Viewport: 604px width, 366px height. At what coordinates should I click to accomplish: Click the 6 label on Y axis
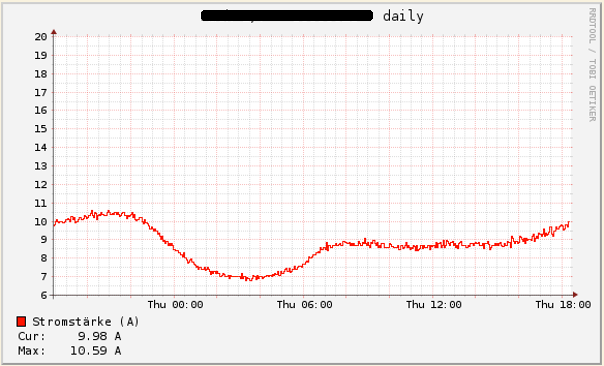(44, 295)
